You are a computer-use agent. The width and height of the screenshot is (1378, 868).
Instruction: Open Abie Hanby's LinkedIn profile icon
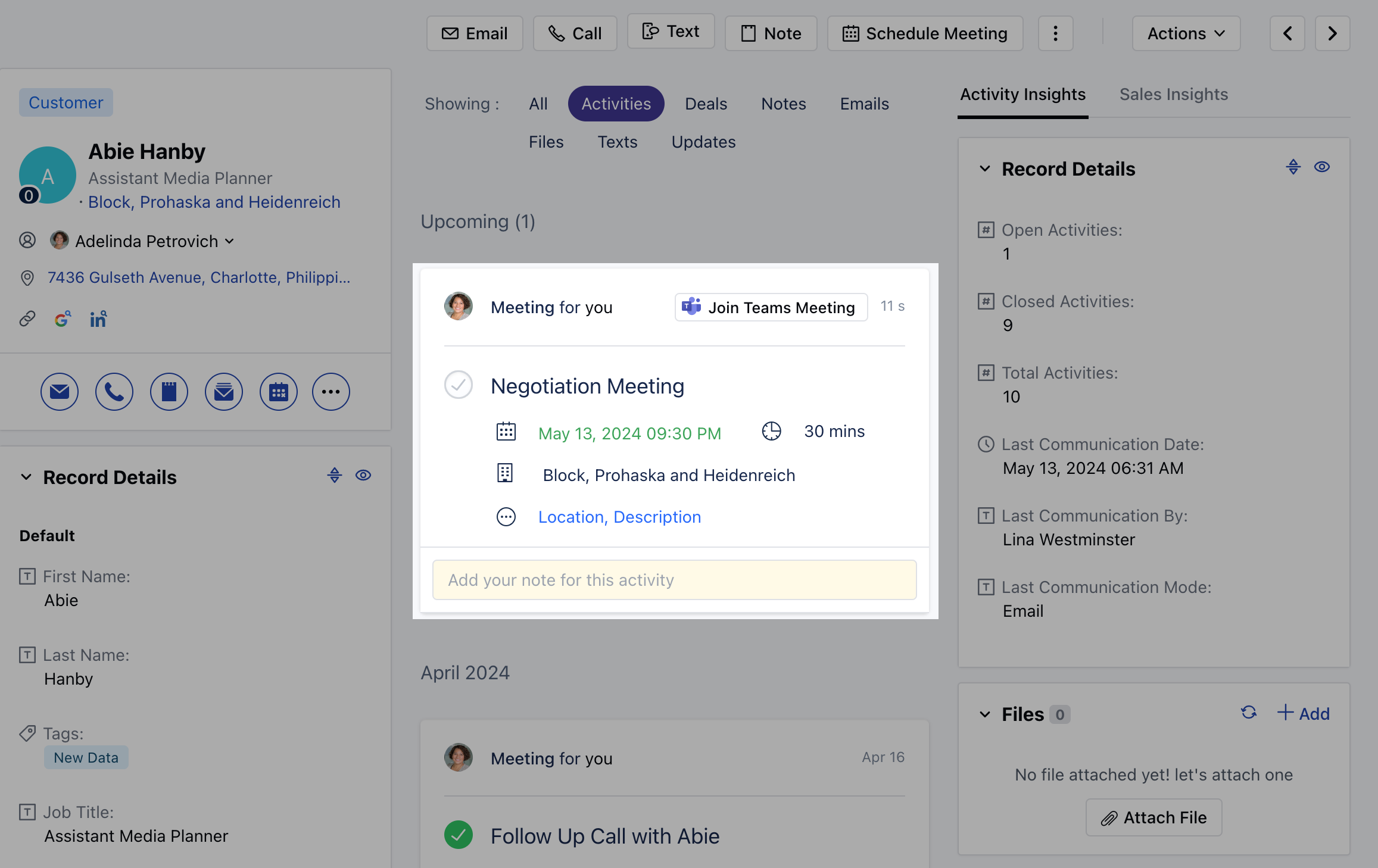click(x=97, y=319)
